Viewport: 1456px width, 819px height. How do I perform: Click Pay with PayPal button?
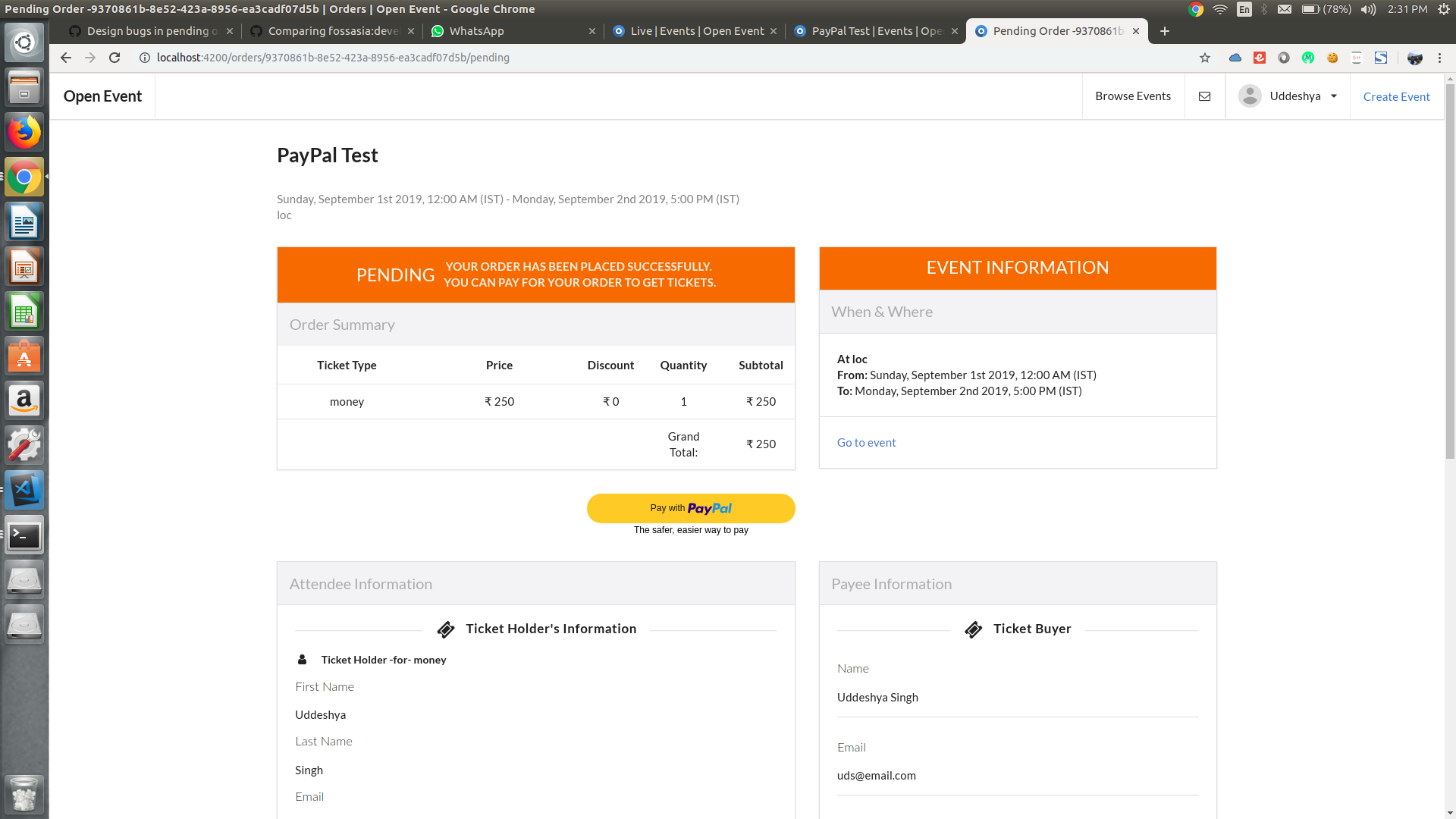[691, 508]
